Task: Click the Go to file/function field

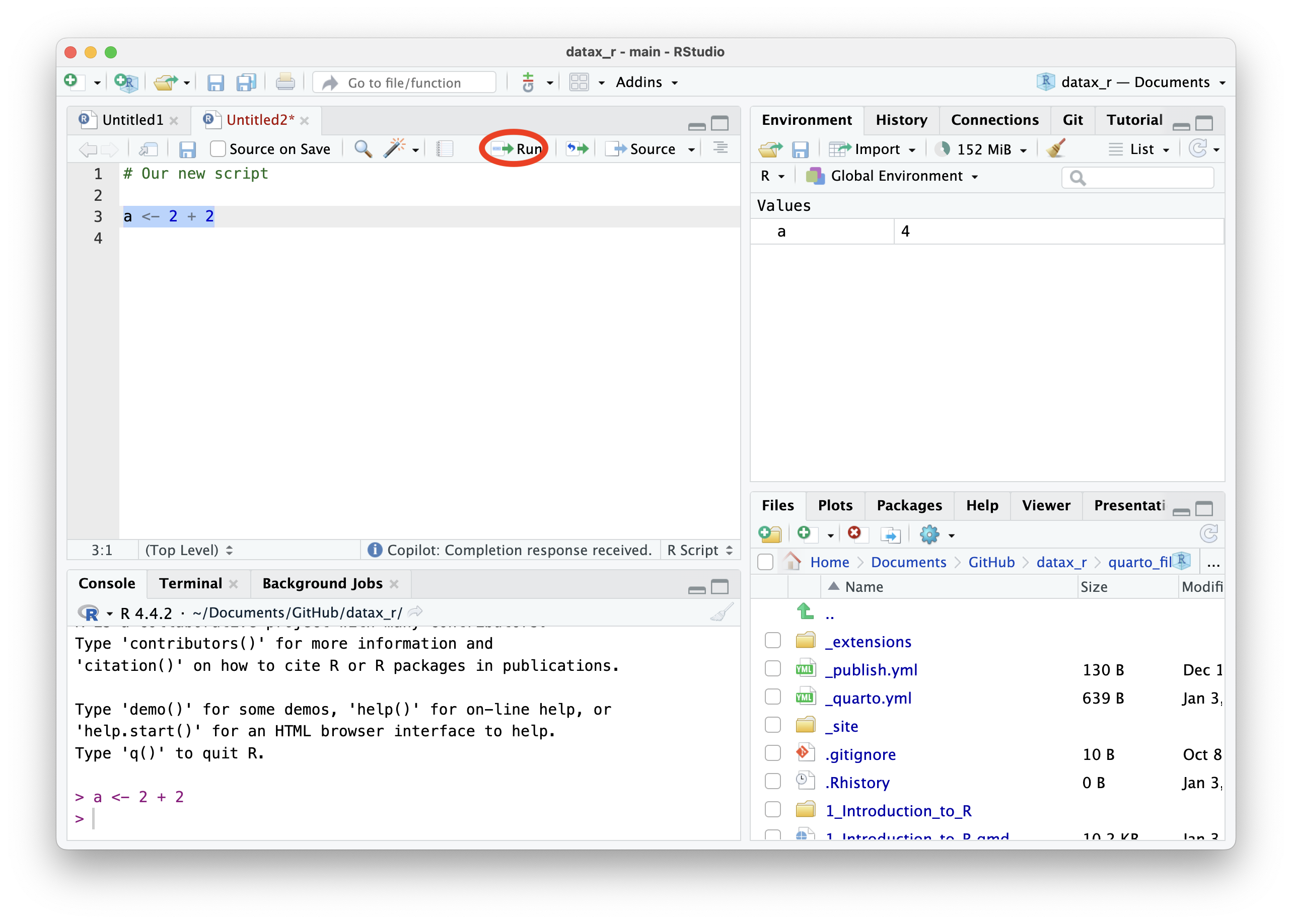Action: tap(404, 83)
